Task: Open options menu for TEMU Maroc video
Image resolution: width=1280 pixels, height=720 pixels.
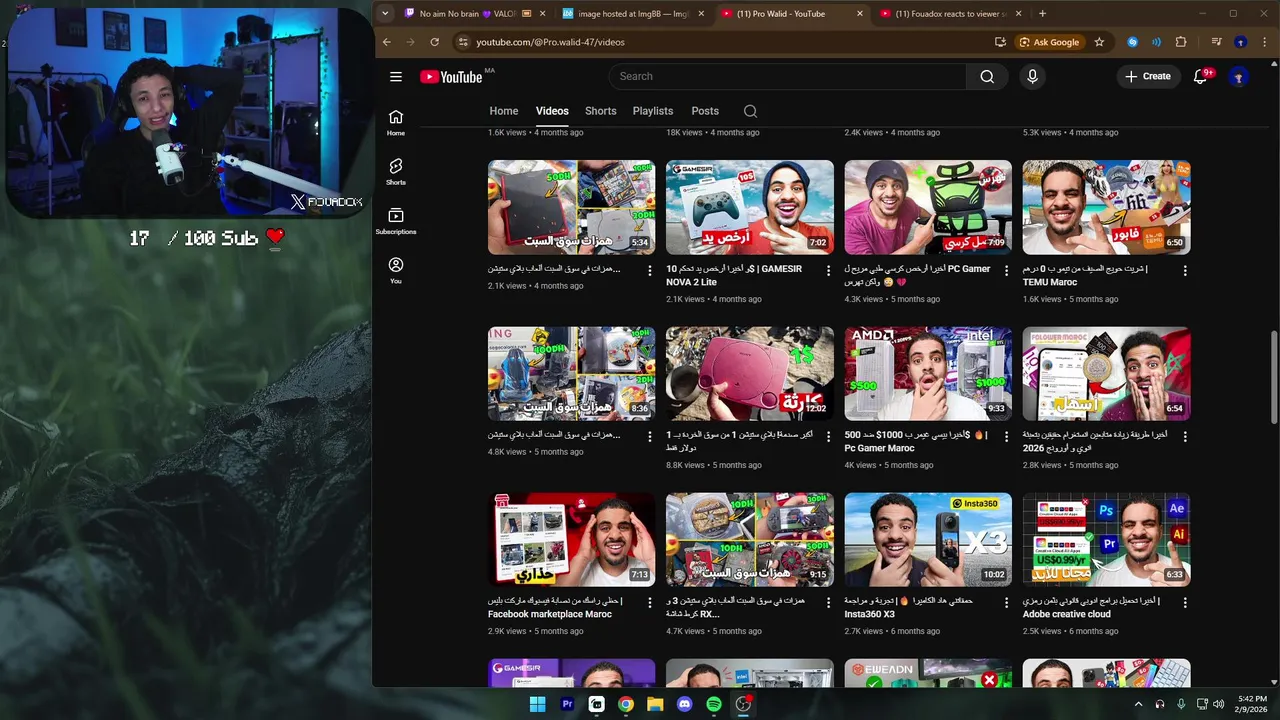Action: tap(1185, 271)
